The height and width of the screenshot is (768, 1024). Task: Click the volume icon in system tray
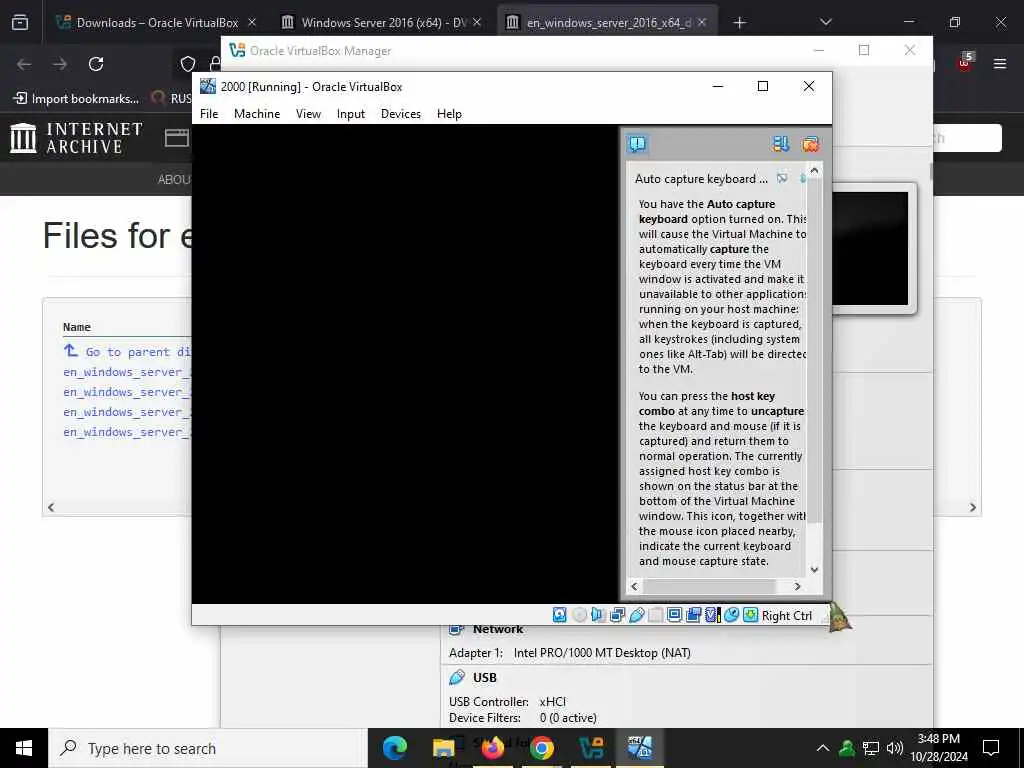[x=895, y=748]
